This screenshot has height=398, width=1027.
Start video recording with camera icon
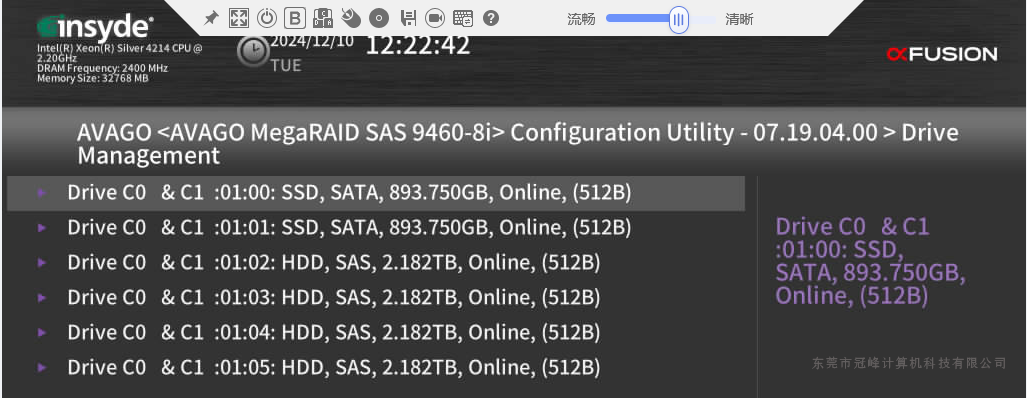tap(435, 18)
